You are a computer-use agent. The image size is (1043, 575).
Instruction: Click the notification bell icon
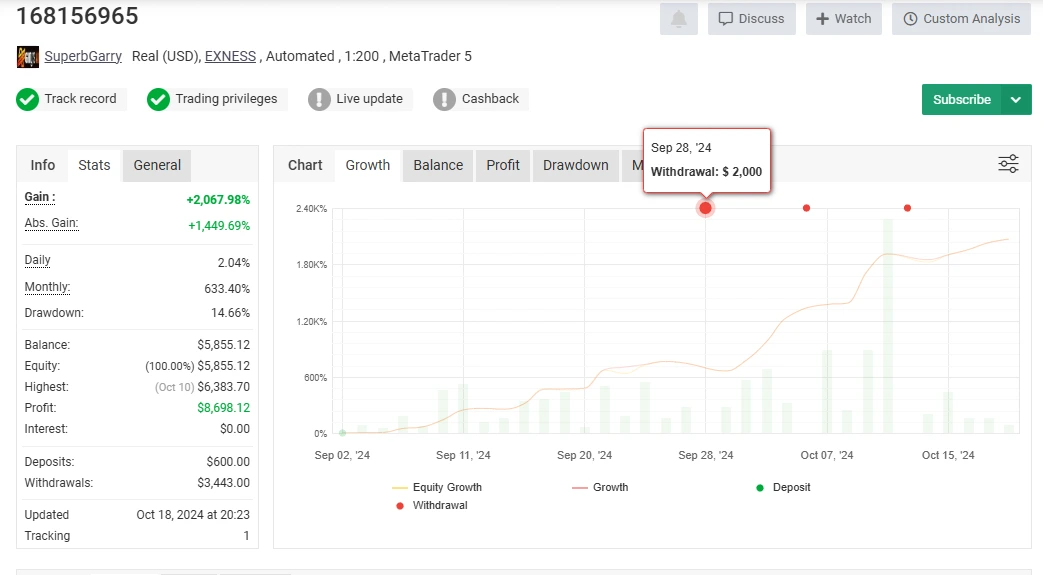coord(678,19)
